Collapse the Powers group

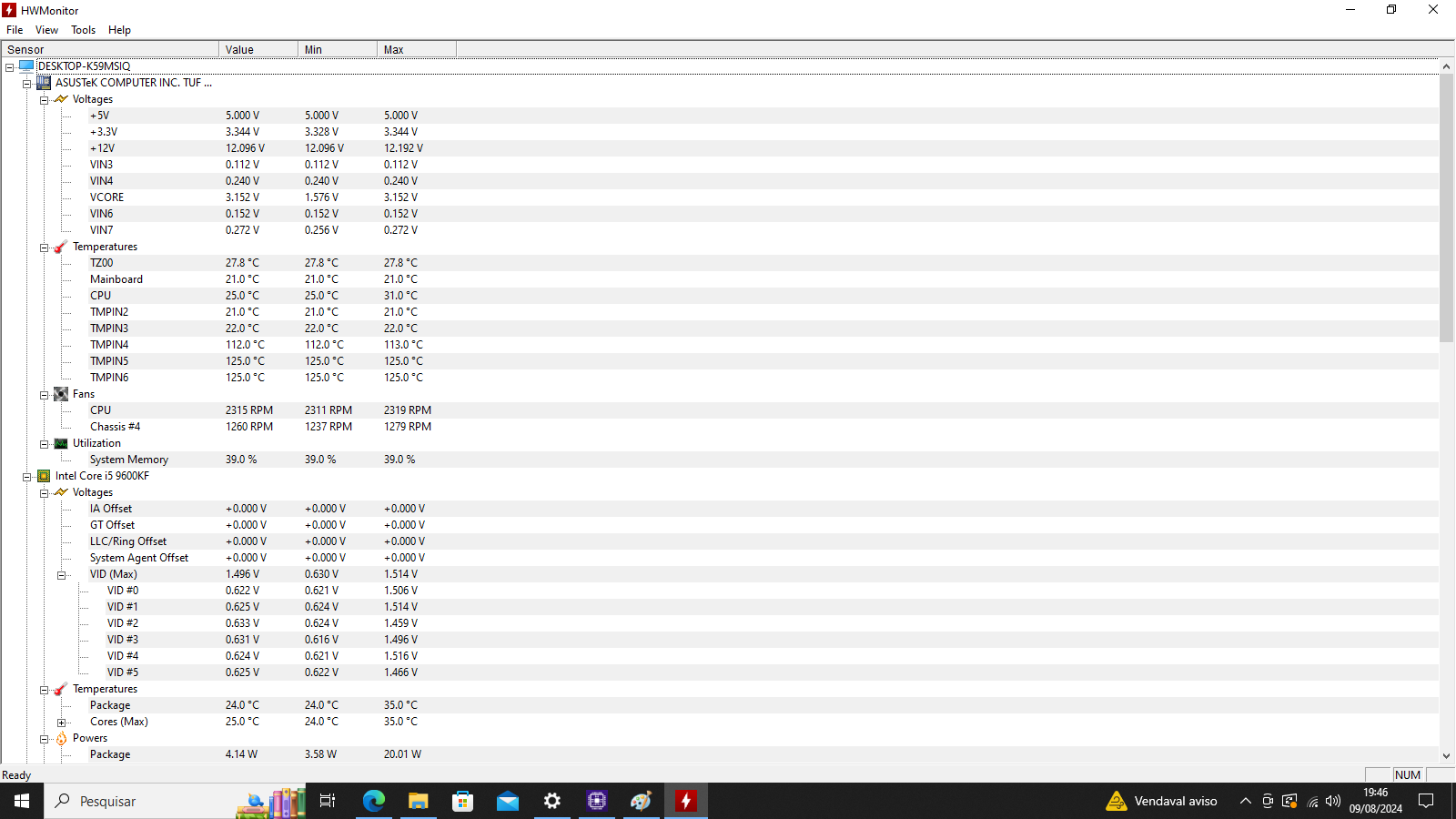point(44,739)
